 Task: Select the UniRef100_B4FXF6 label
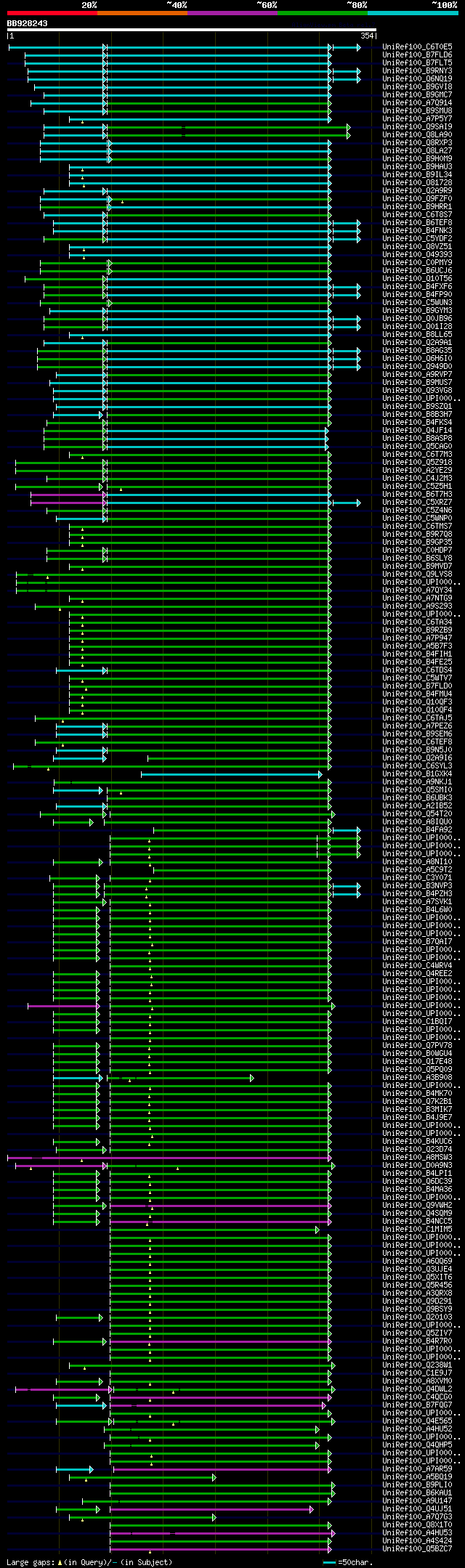(x=417, y=286)
